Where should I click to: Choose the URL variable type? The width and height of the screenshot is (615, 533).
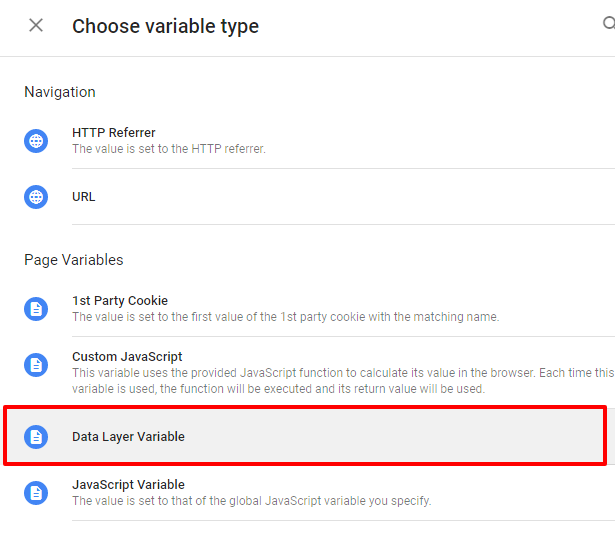84,197
